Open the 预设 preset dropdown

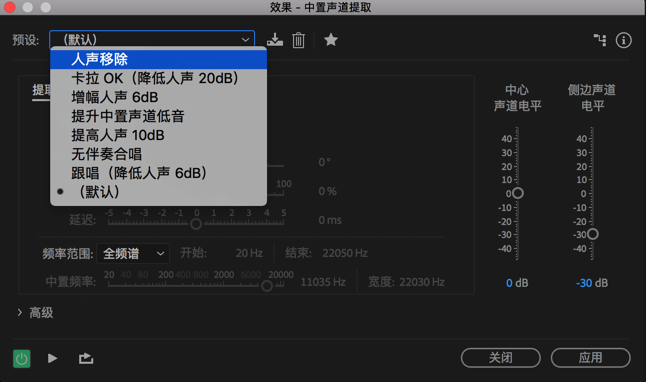click(152, 40)
